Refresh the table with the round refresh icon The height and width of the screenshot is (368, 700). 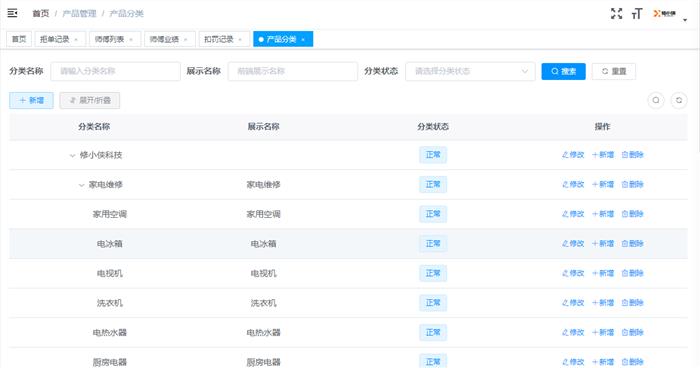click(x=679, y=100)
